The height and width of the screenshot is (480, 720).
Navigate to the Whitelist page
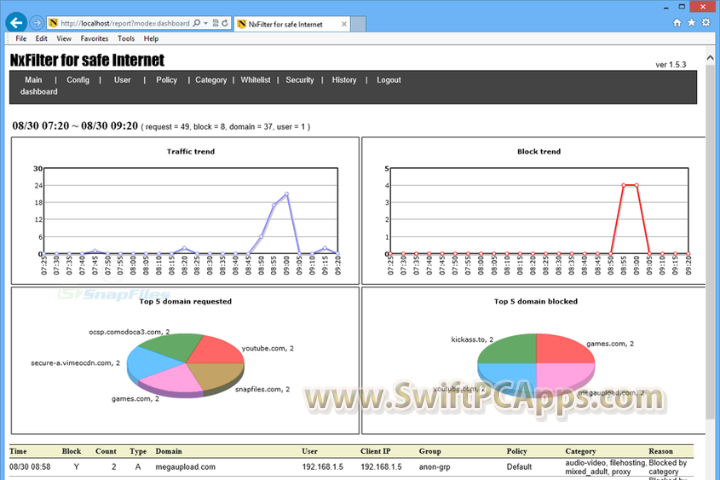pos(256,80)
